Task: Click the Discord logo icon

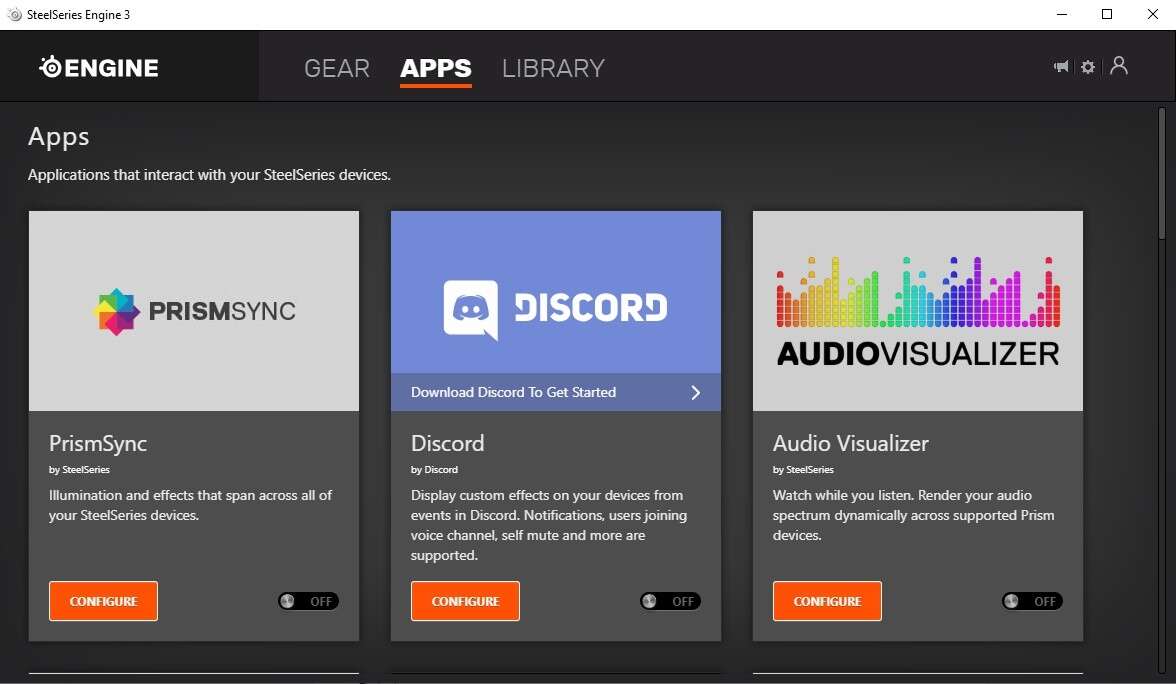Action: [x=470, y=309]
